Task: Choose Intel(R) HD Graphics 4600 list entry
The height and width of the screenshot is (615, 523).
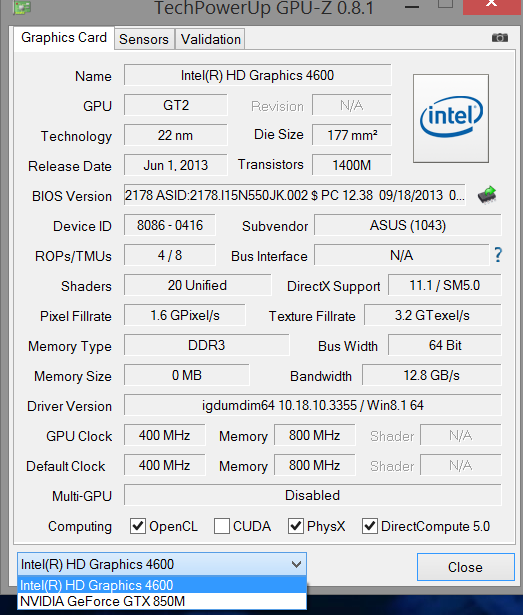Action: point(162,585)
